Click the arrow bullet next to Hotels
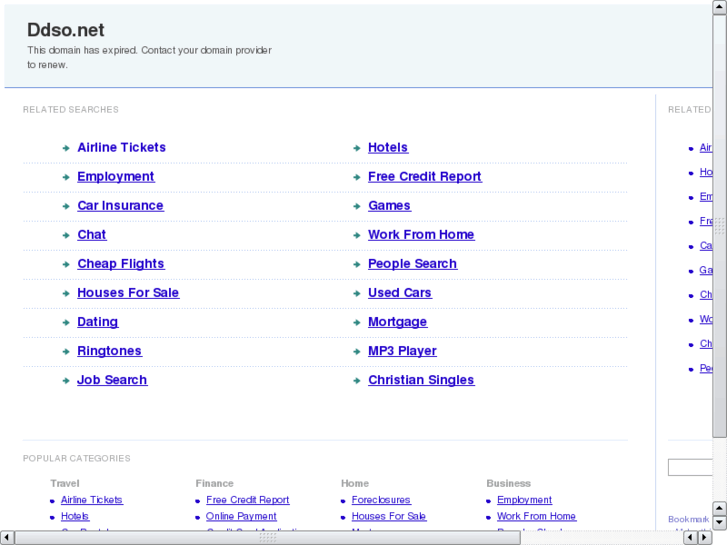Image resolution: width=727 pixels, height=545 pixels. coord(357,148)
